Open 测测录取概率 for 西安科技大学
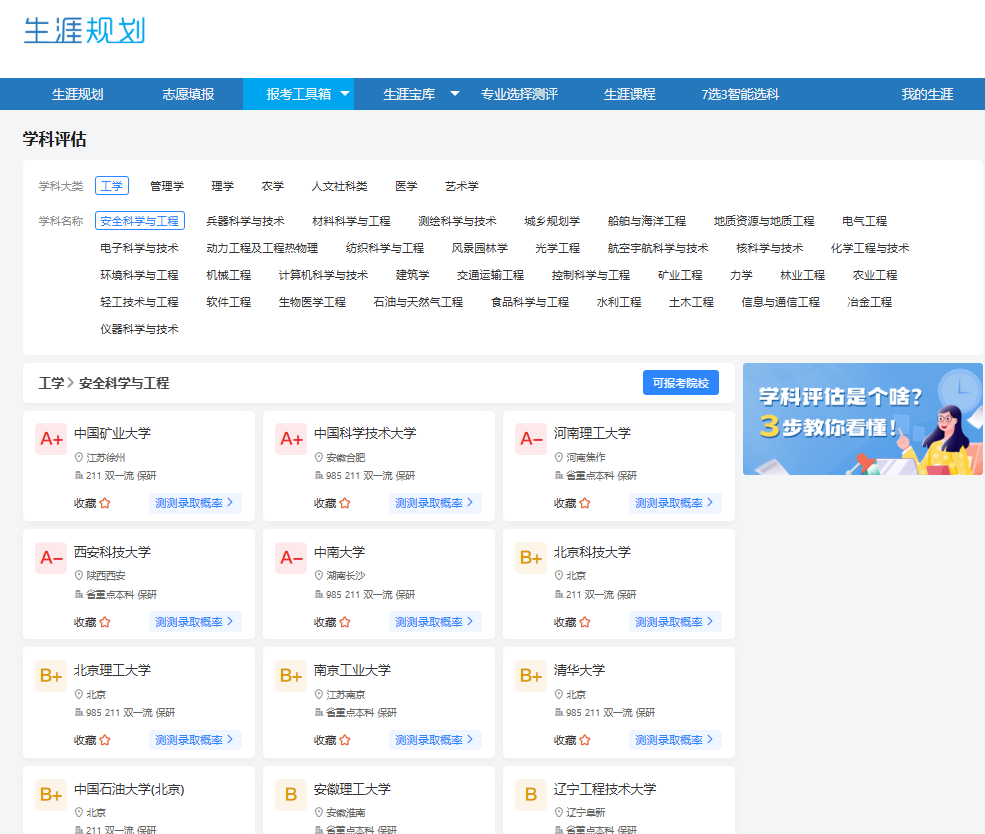Viewport: 985px width, 834px height. tap(195, 622)
